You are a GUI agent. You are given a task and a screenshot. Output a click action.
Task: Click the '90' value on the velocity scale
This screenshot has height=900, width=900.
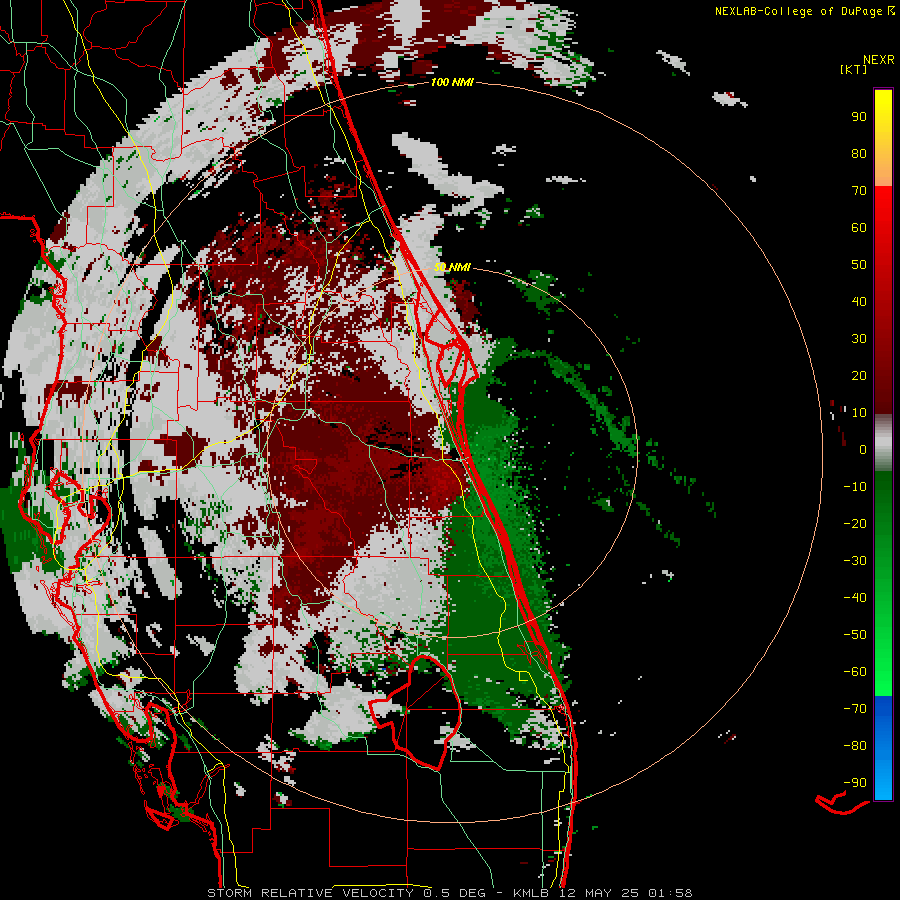click(859, 117)
